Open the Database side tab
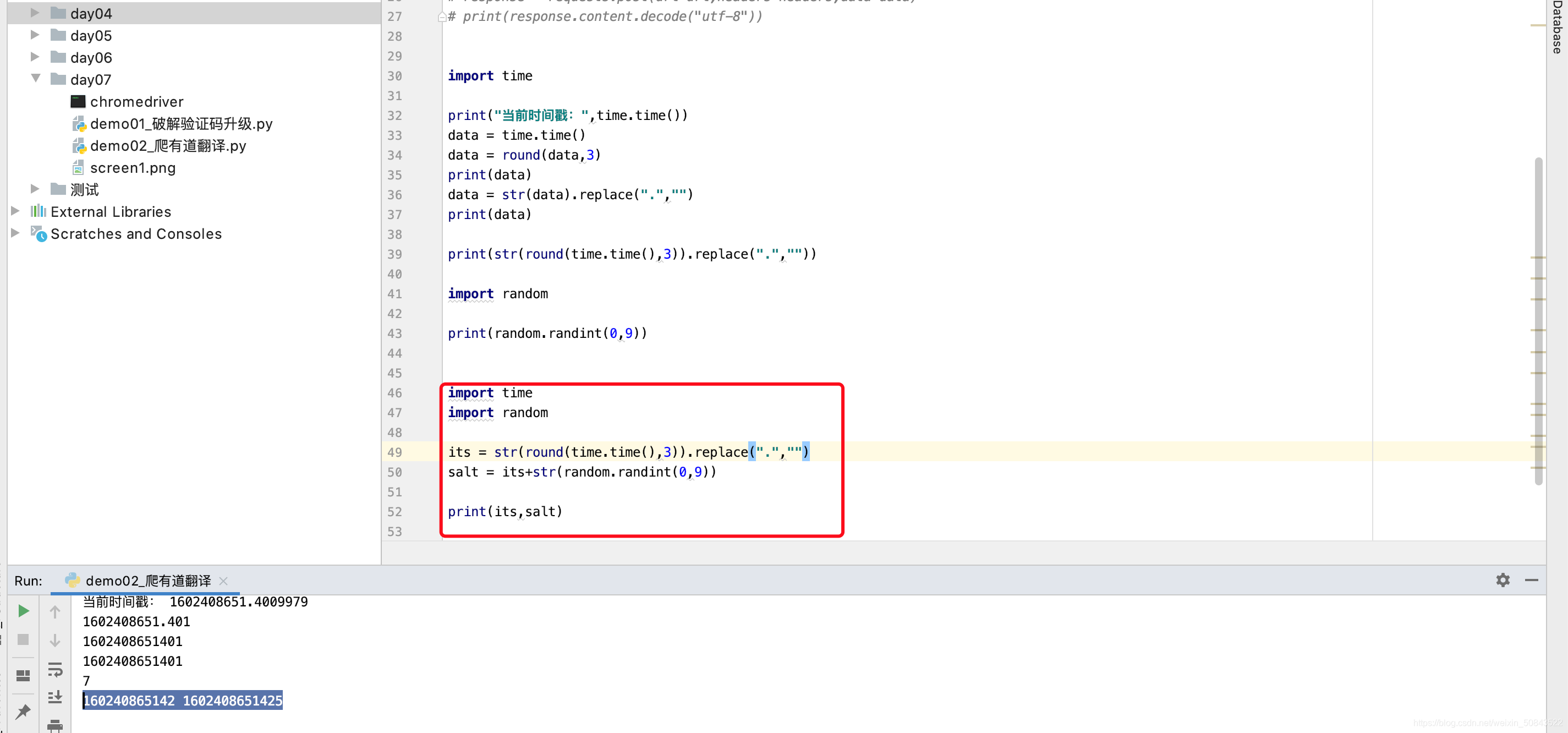The height and width of the screenshot is (733, 1568). (1557, 28)
